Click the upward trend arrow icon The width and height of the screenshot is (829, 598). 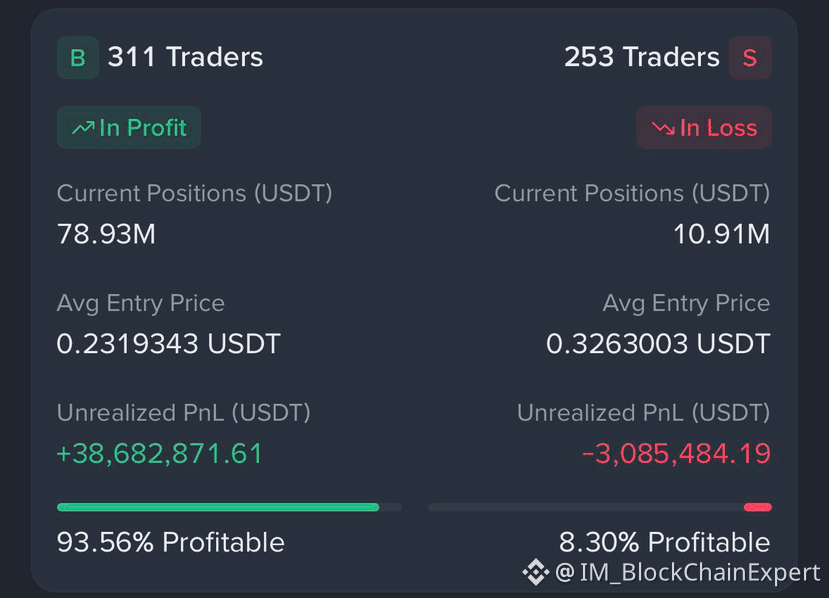click(x=83, y=128)
